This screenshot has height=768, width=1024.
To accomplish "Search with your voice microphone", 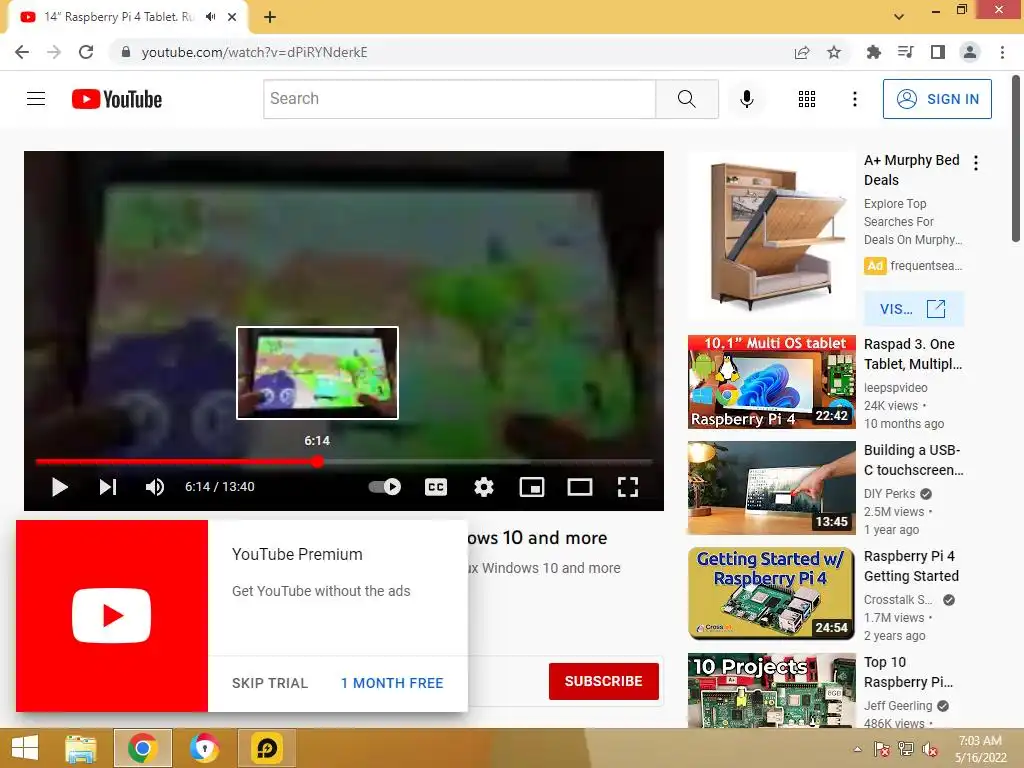I will pyautogui.click(x=747, y=99).
